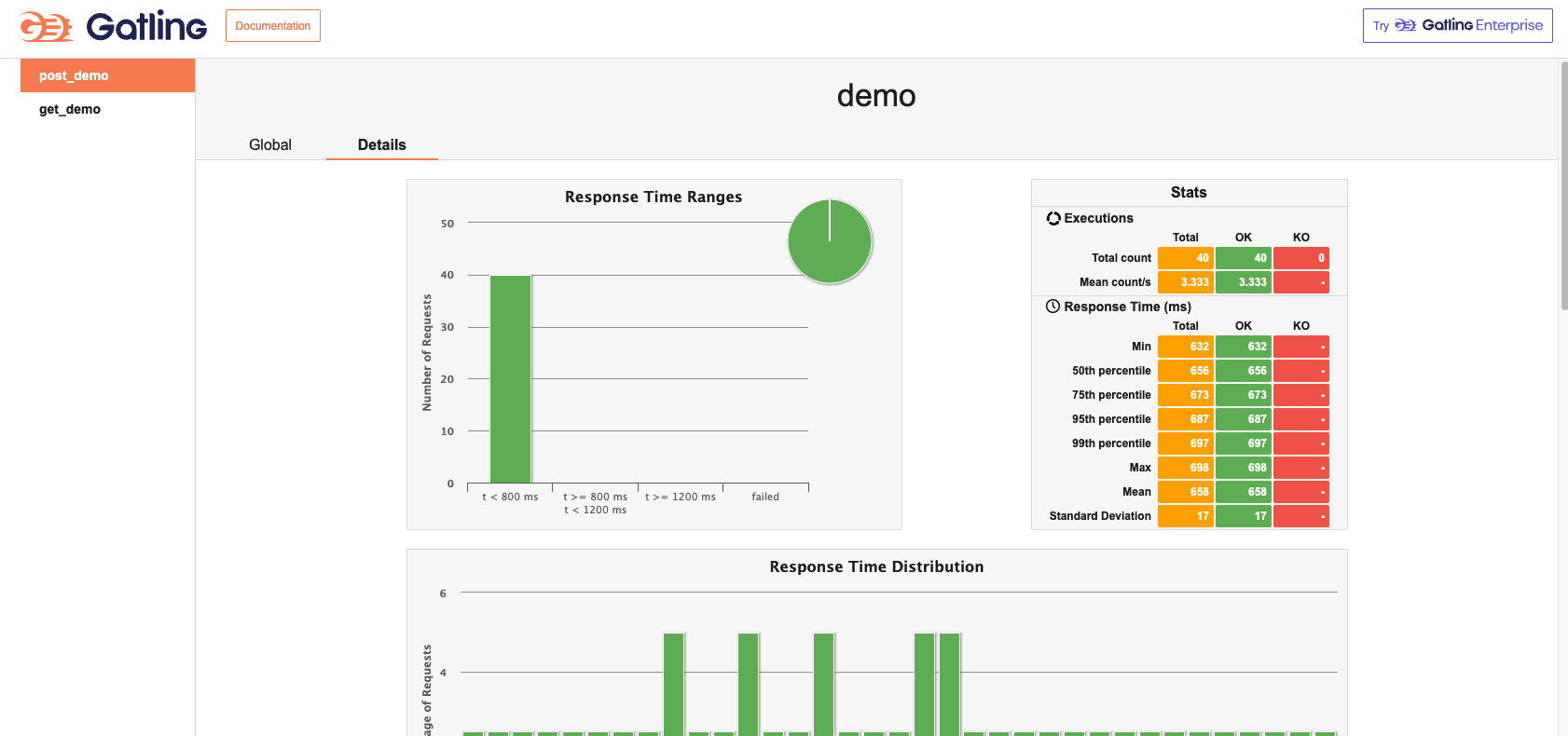
Task: Click the Response Time clock icon
Action: [1053, 307]
